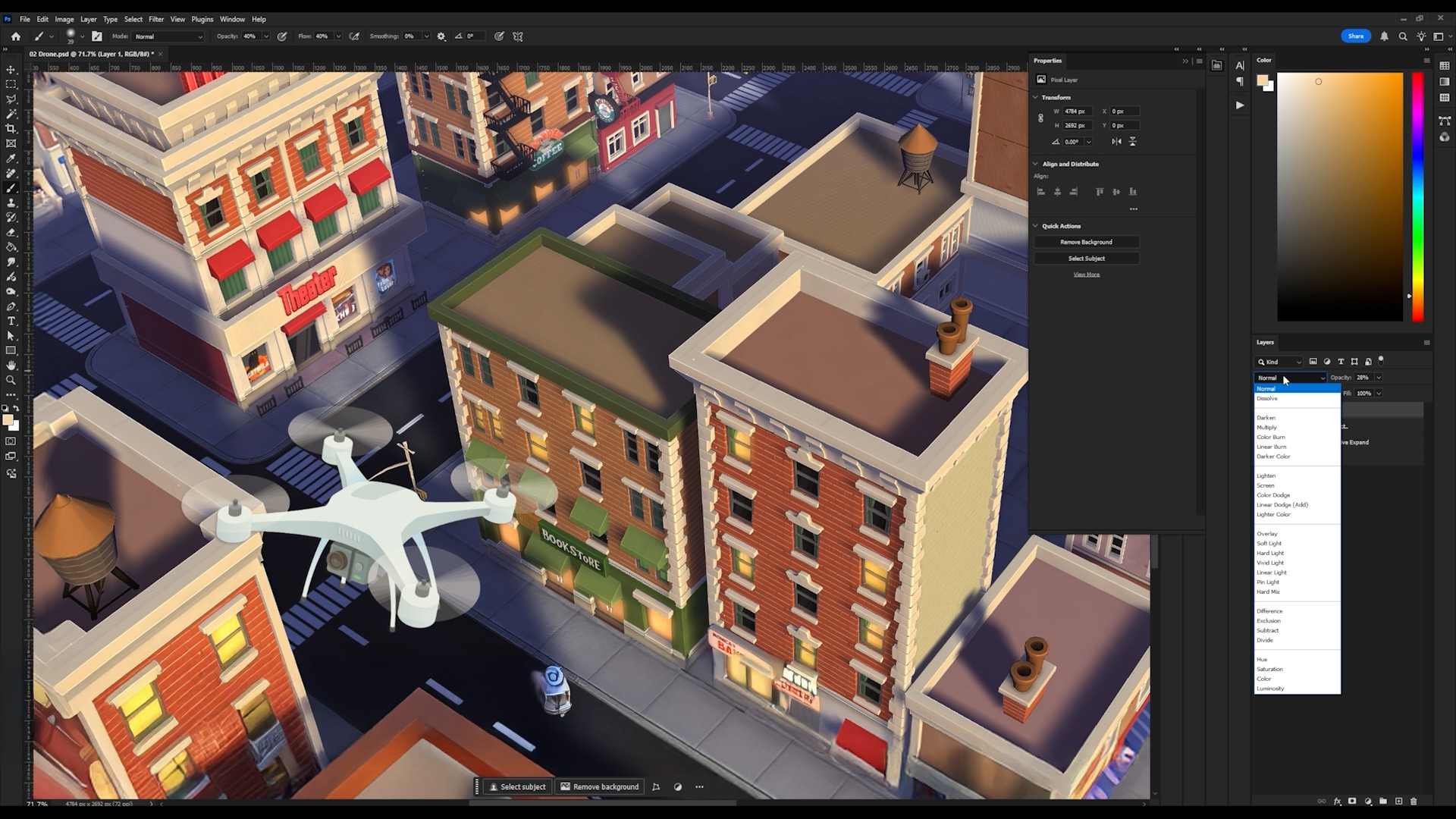Open the brush Mode dropdown
The image size is (1456, 819).
pyautogui.click(x=168, y=36)
